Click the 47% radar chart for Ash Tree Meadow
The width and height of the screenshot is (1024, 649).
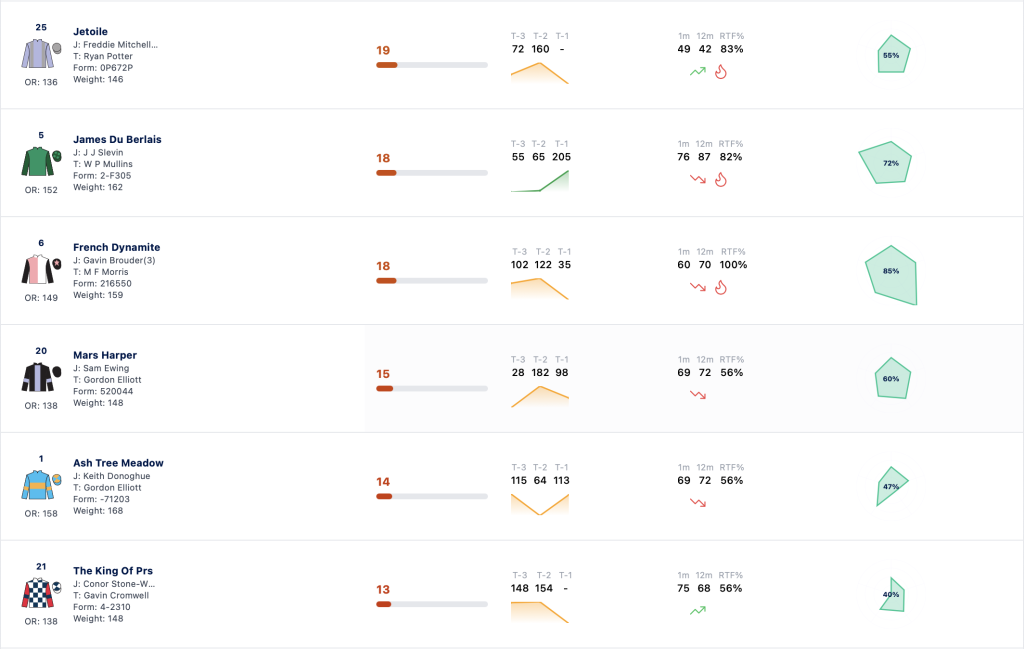[891, 486]
